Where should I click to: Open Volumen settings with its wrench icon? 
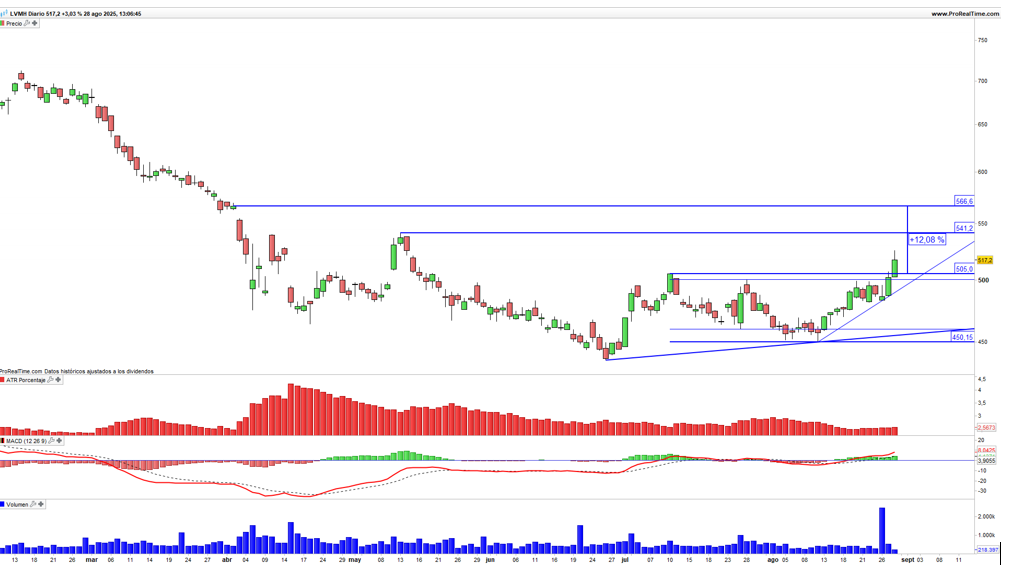pos(33,504)
